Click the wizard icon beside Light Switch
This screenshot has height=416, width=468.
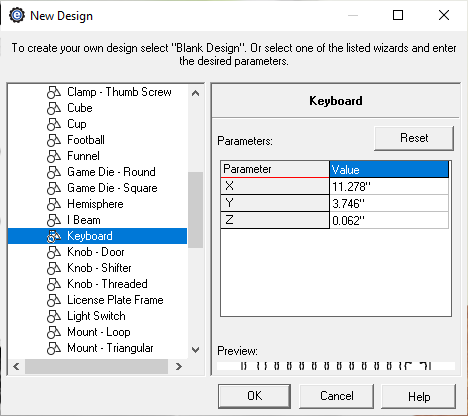click(54, 316)
